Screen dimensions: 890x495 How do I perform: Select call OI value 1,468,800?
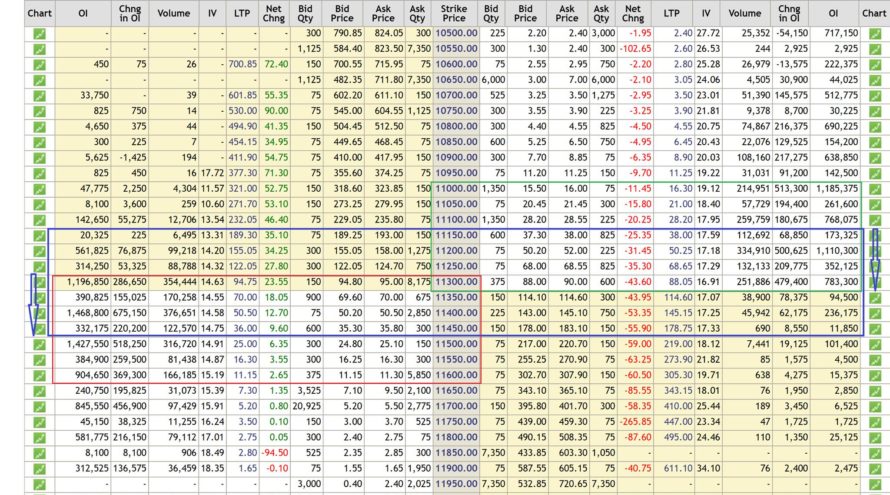[x=87, y=313]
